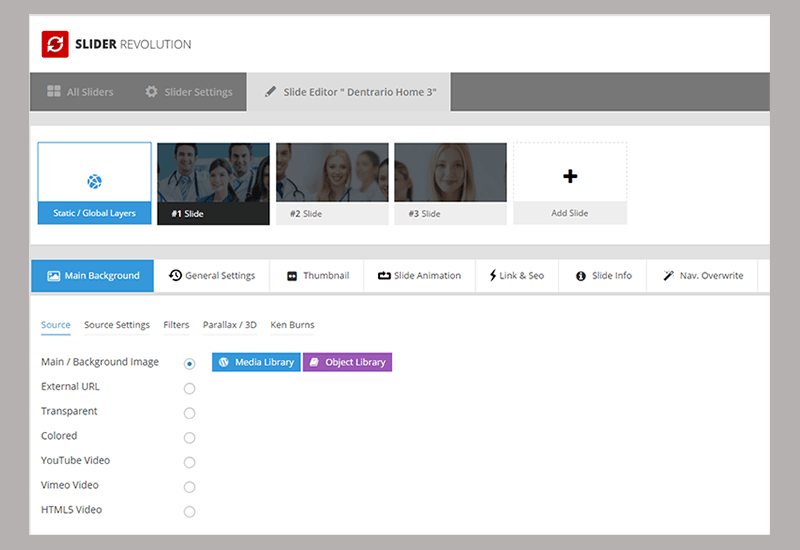Click the Slide Editor pencil icon
The image size is (800, 550).
270,92
